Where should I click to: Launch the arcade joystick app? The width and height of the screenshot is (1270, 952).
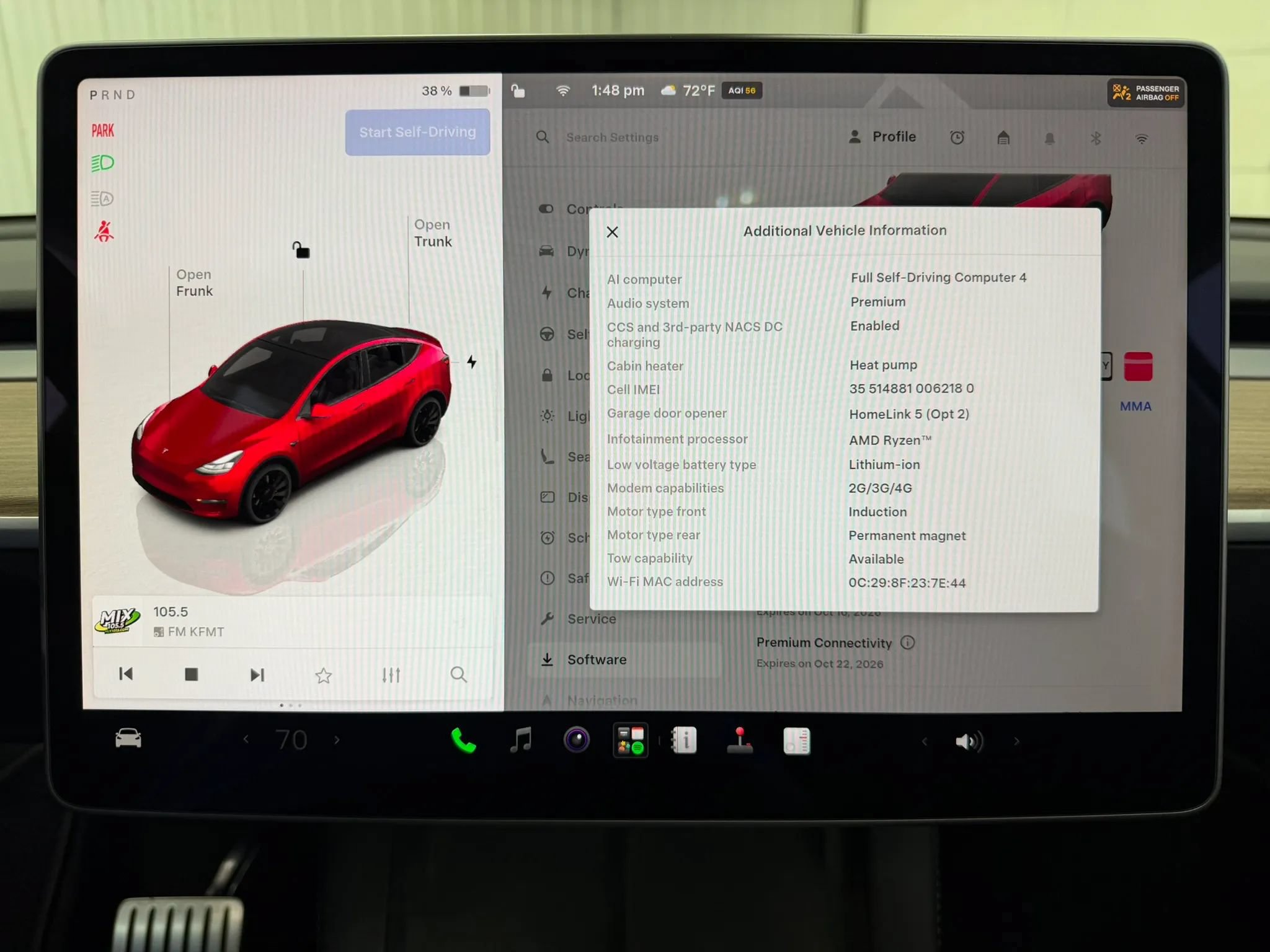[740, 740]
